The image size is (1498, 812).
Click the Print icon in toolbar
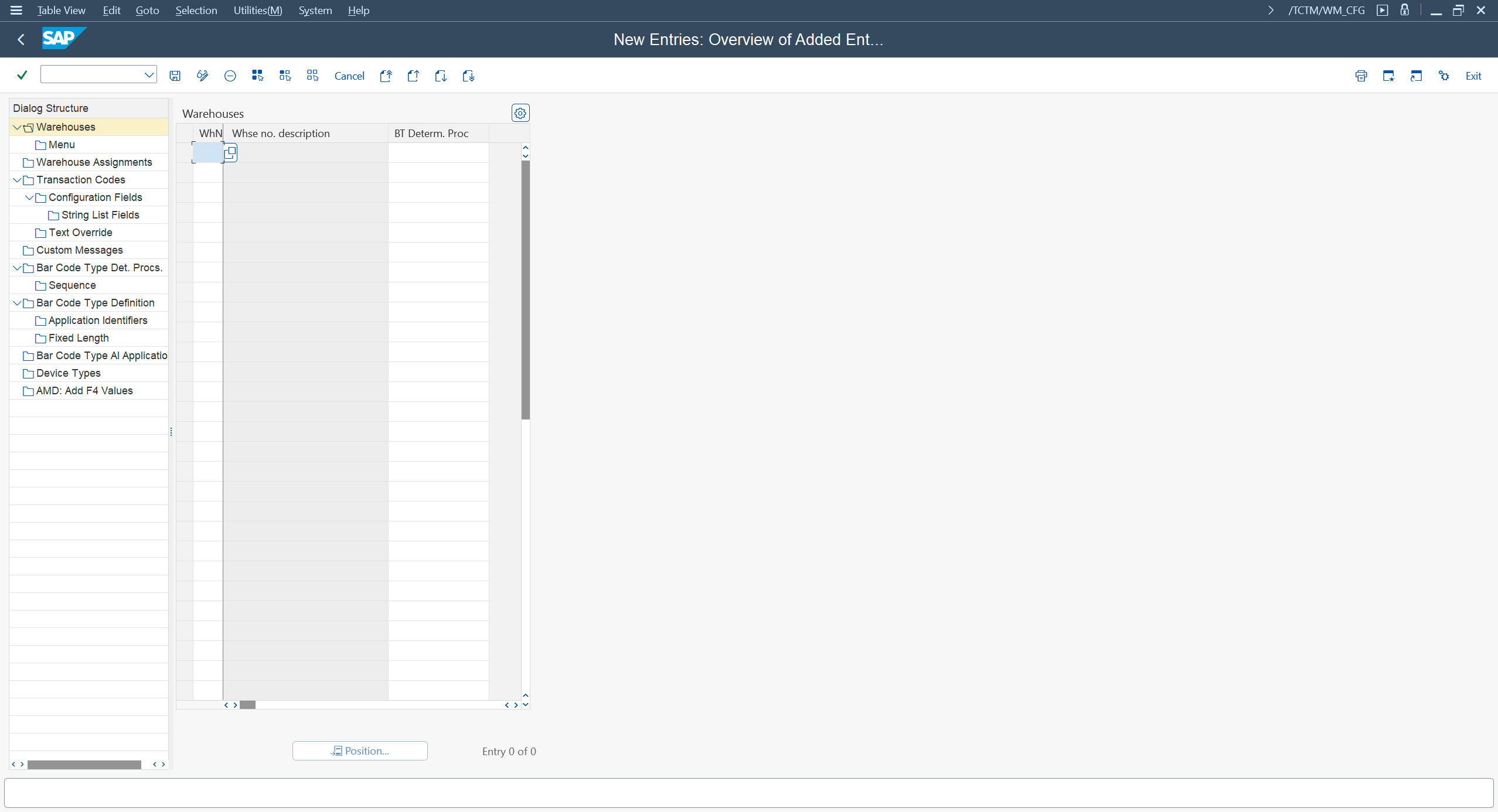point(1361,76)
